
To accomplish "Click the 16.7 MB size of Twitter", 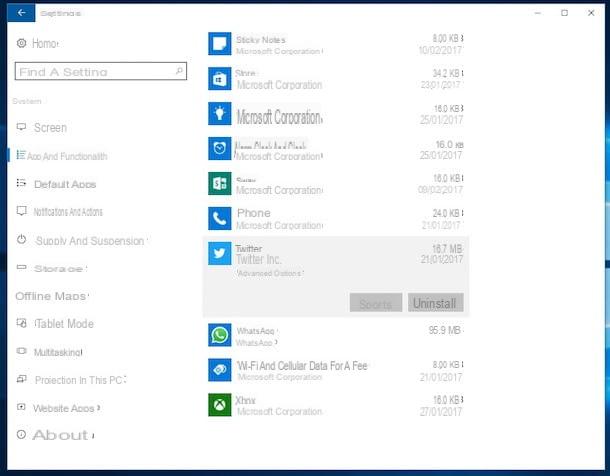I will tap(447, 248).
